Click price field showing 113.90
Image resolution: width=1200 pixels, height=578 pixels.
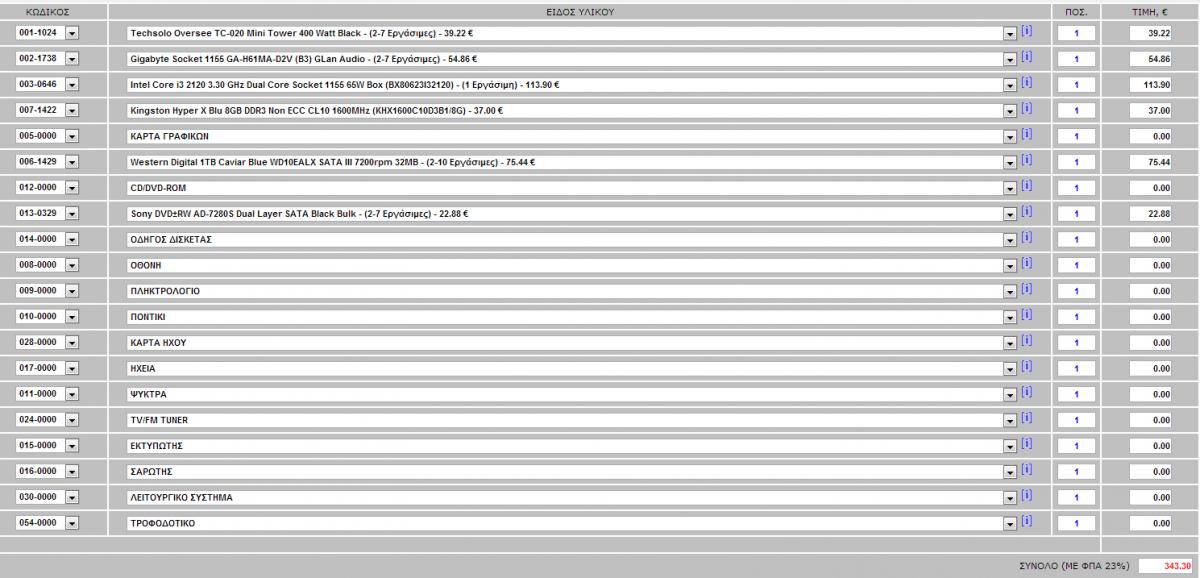(x=1151, y=84)
